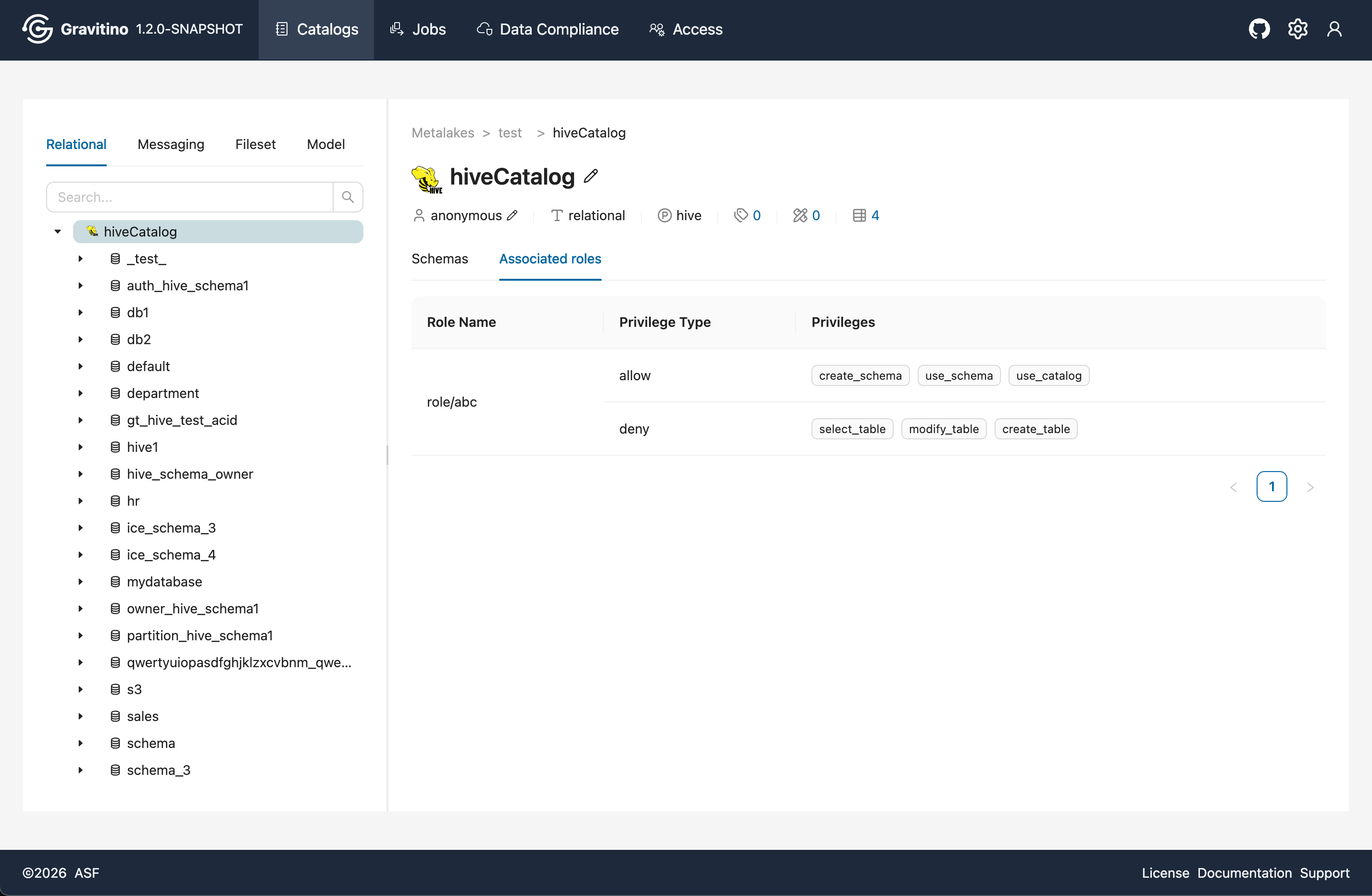Click the search magnifier icon
1372x896 pixels.
[348, 197]
